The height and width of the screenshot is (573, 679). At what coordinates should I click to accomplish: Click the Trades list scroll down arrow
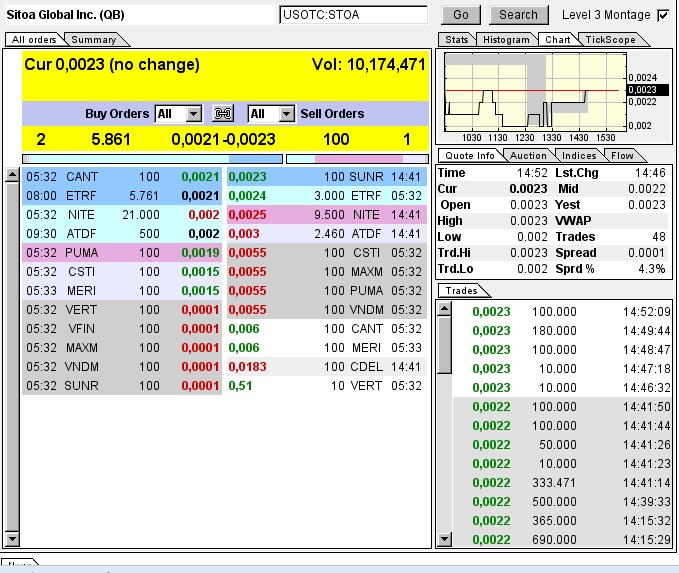click(445, 540)
